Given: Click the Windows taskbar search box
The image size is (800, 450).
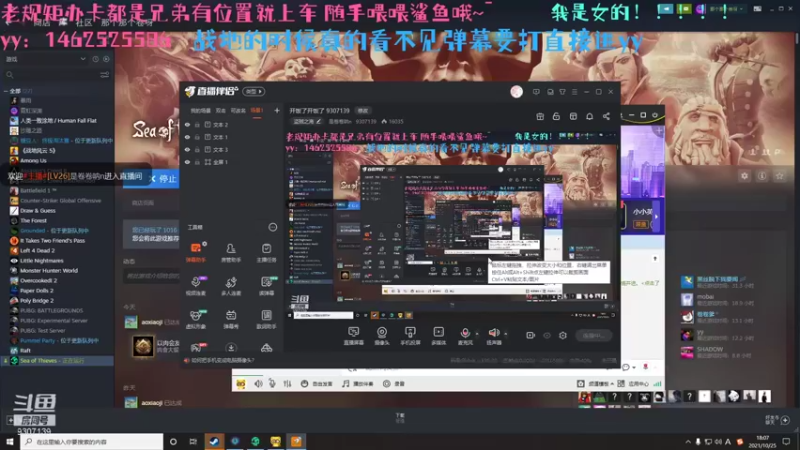Looking at the screenshot, I should [x=92, y=441].
